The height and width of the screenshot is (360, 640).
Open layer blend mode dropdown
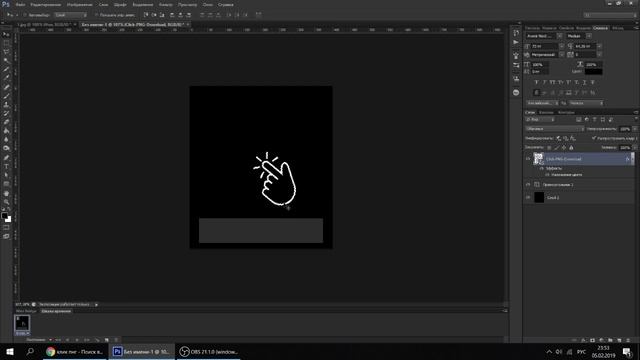coord(555,129)
